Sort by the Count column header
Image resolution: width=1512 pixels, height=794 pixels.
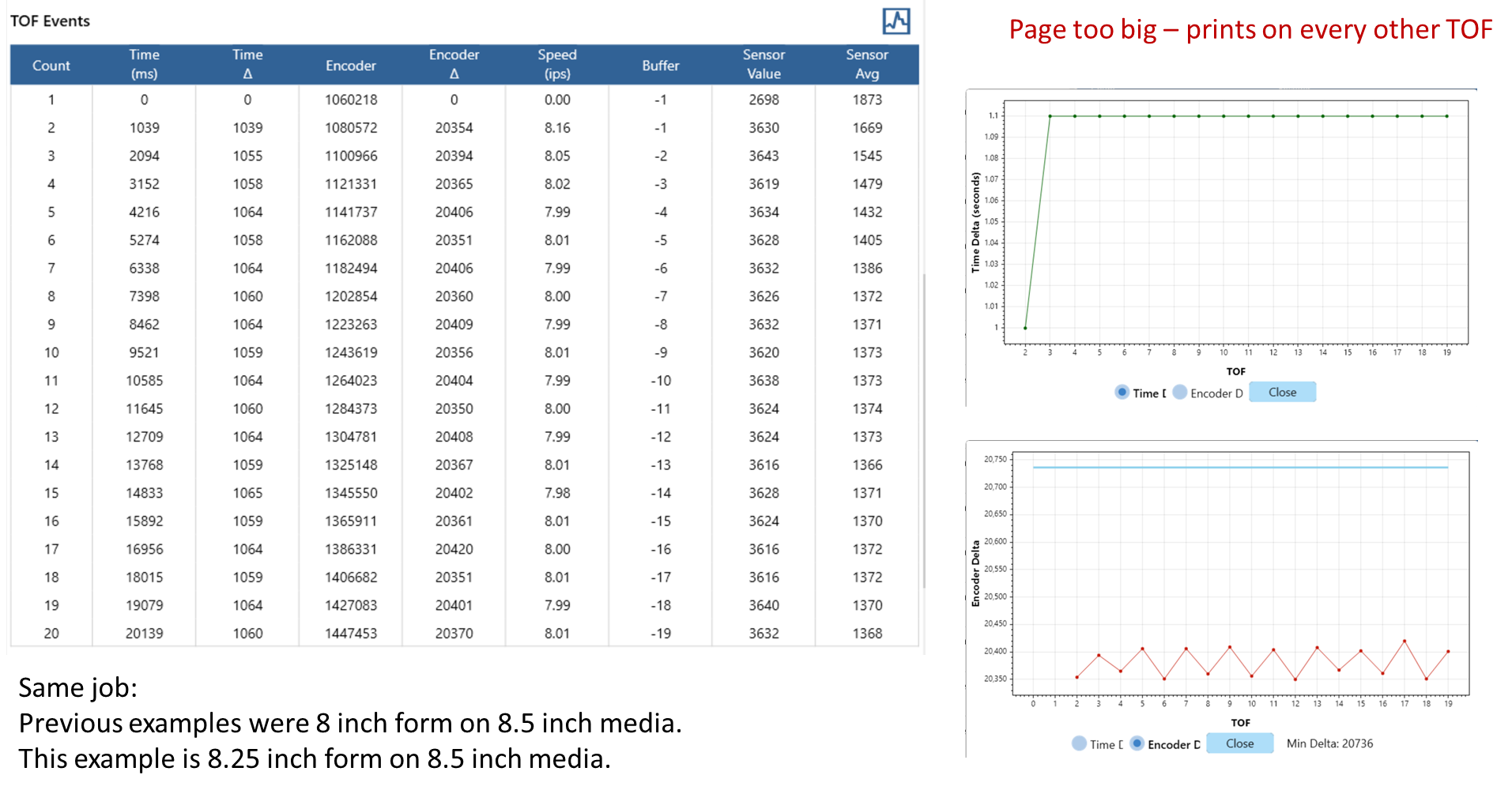51,66
